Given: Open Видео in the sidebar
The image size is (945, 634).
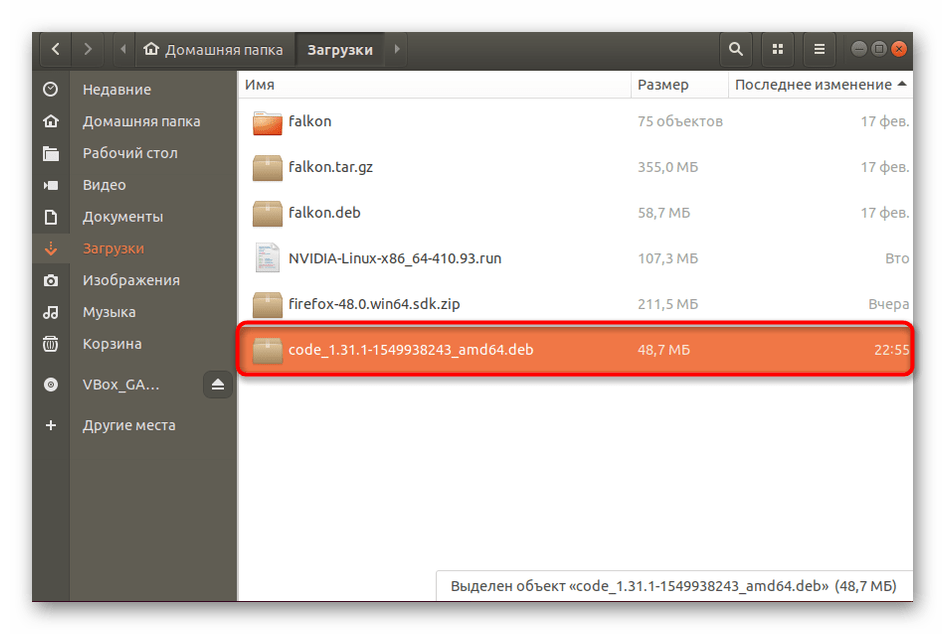Looking at the screenshot, I should coord(135,185).
